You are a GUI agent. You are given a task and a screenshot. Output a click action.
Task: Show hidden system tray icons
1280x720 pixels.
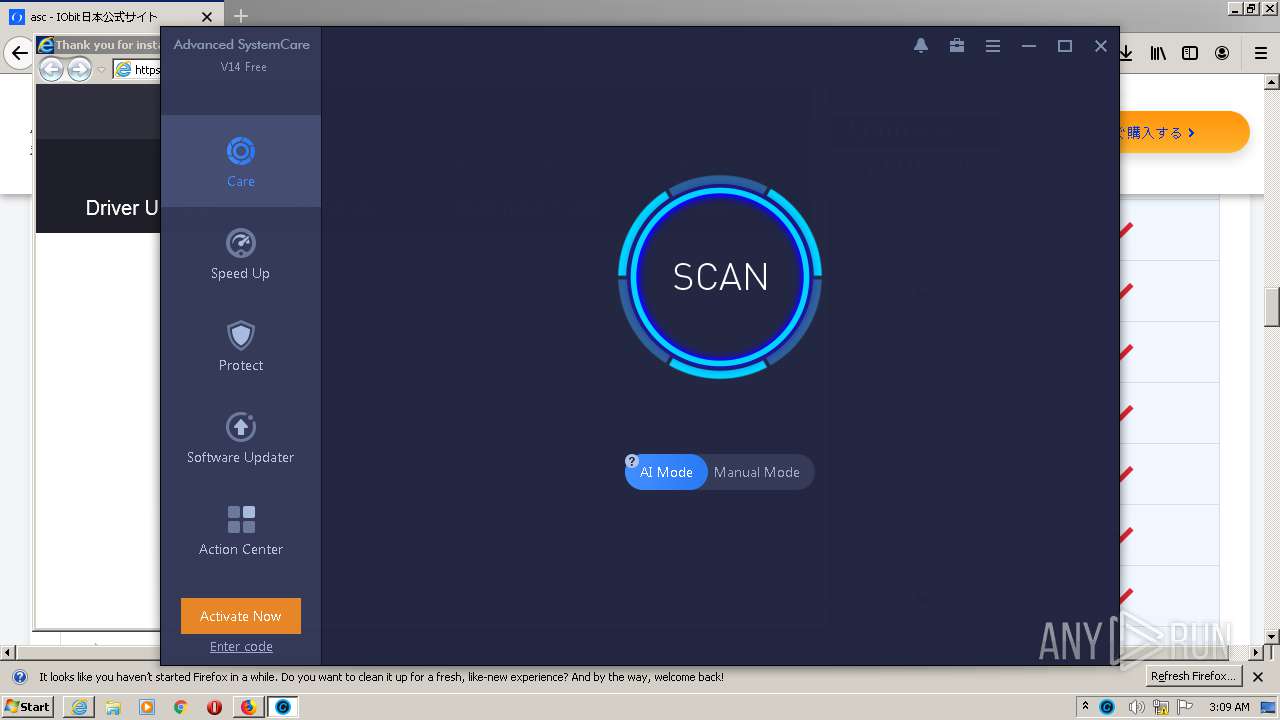(x=1085, y=706)
